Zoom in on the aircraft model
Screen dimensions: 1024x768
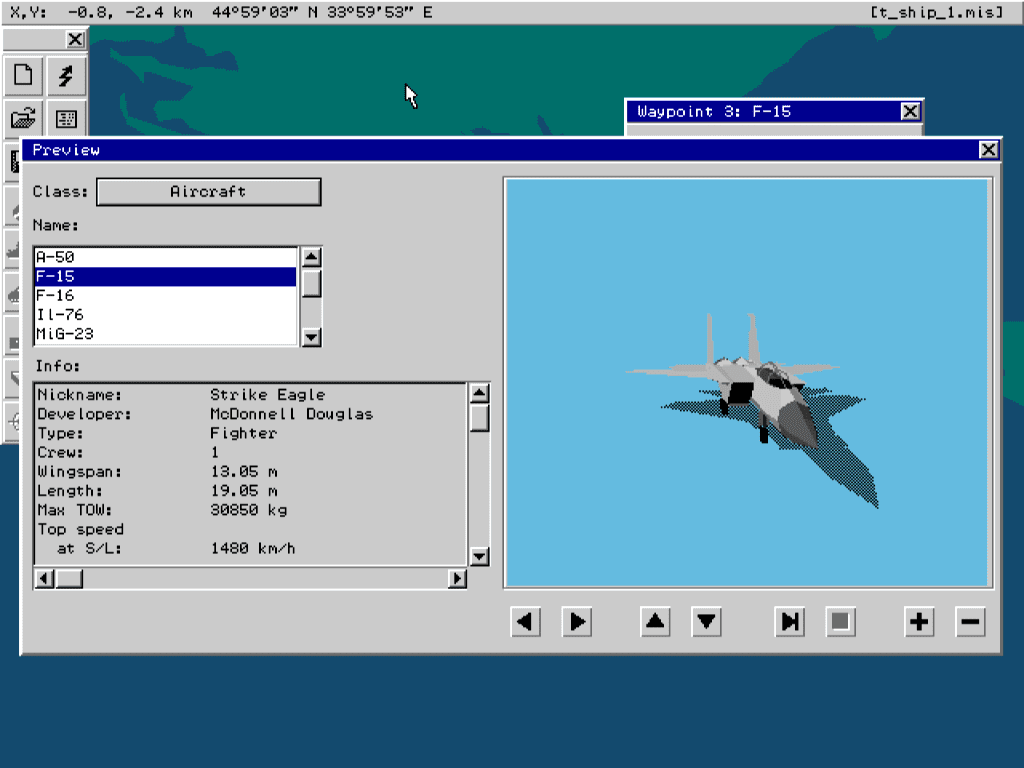[x=919, y=622]
